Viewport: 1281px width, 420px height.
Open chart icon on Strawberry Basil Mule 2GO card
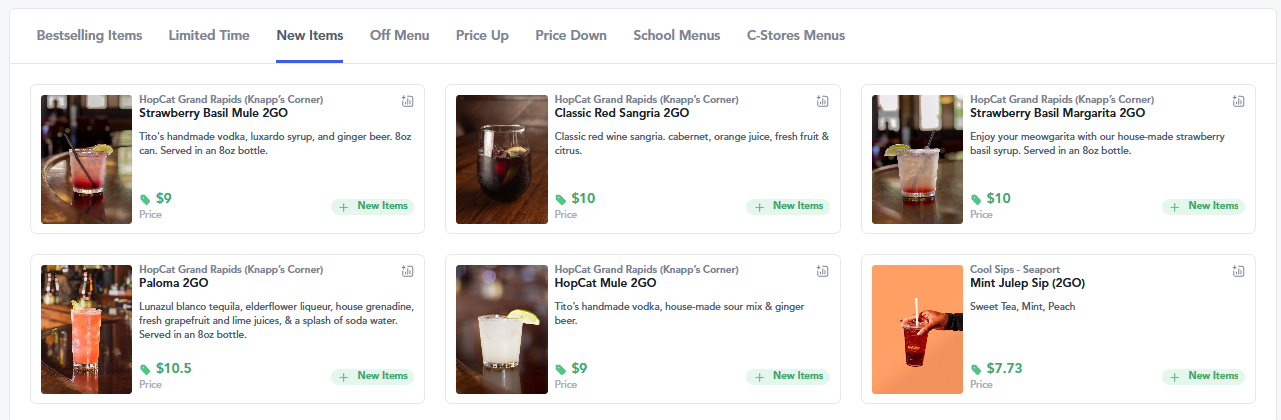(407, 101)
